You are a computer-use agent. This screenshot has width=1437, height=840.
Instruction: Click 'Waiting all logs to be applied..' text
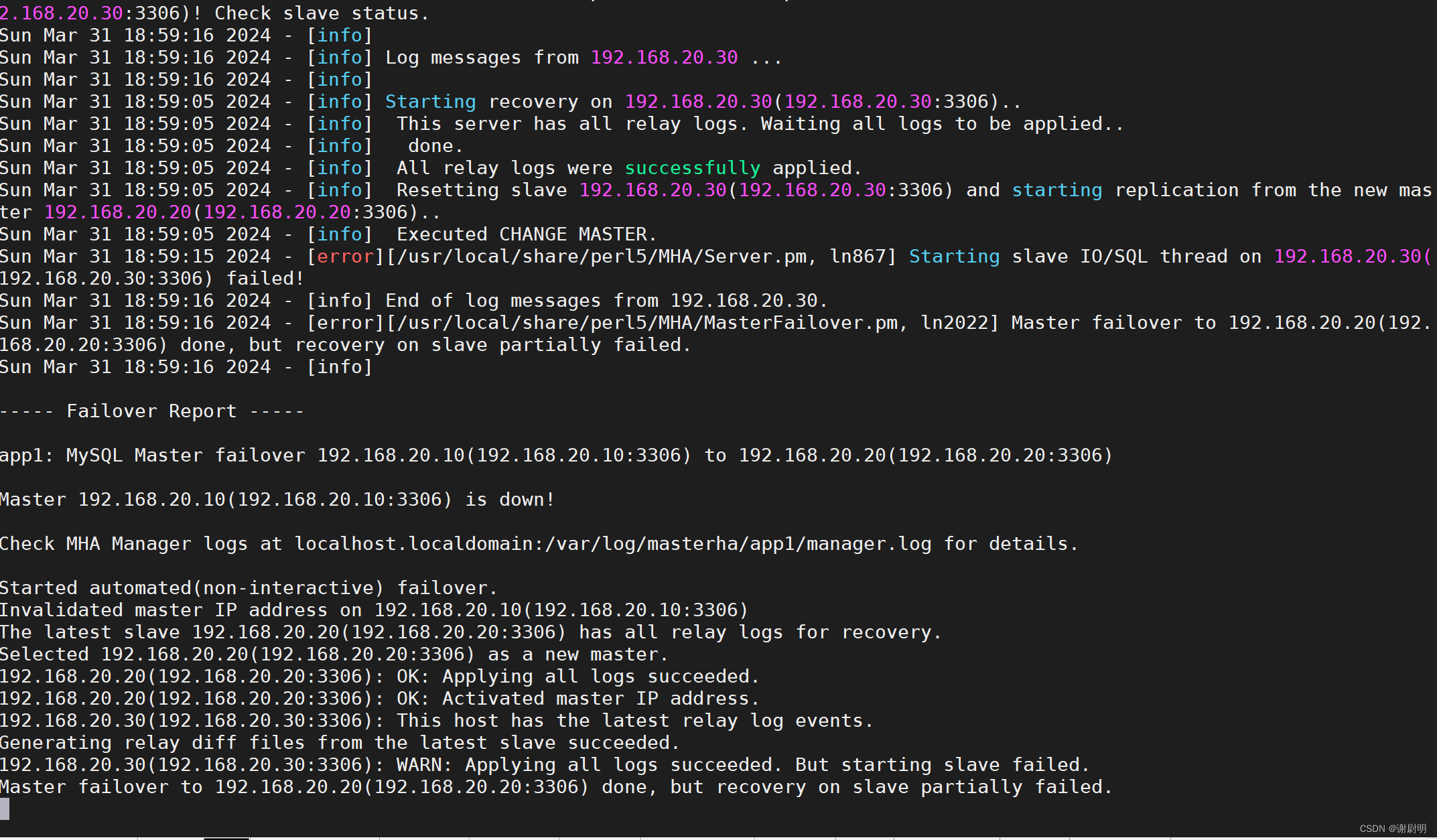[x=942, y=124]
